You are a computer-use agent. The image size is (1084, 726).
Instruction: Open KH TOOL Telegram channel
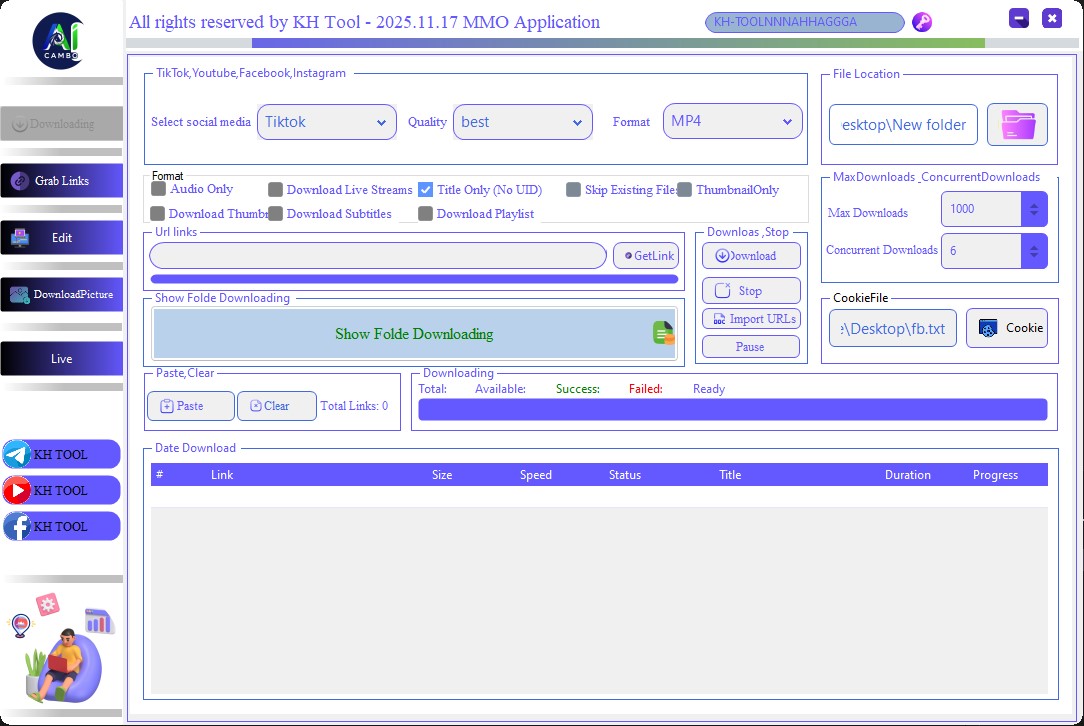click(x=61, y=454)
